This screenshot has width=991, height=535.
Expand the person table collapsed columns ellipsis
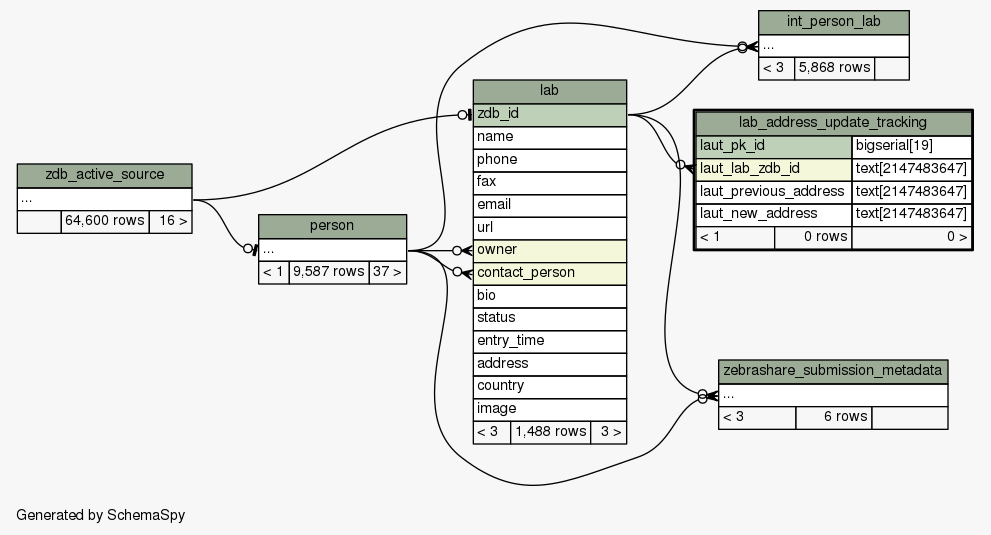tap(332, 250)
